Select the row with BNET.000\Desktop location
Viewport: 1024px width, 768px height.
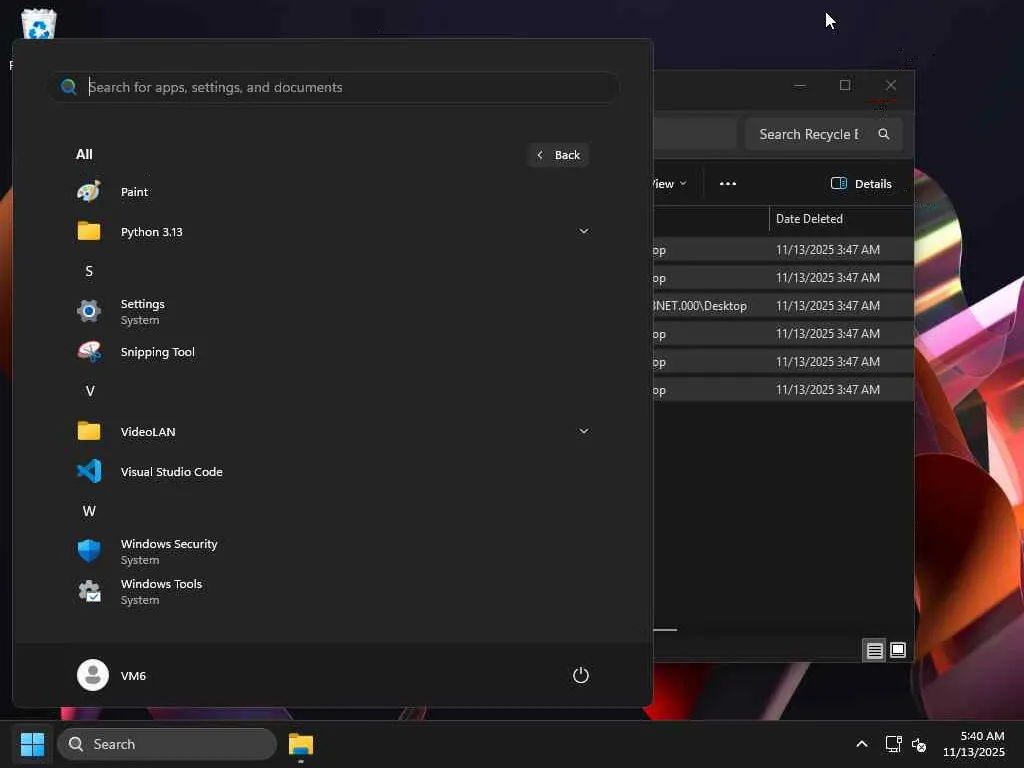tap(783, 306)
